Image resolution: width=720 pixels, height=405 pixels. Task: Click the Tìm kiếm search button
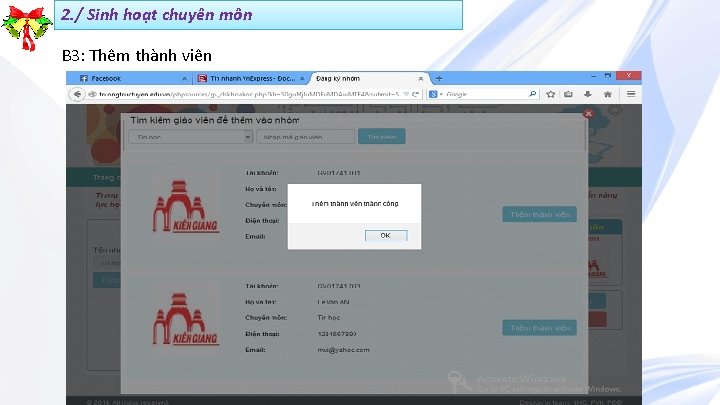pyautogui.click(x=382, y=136)
